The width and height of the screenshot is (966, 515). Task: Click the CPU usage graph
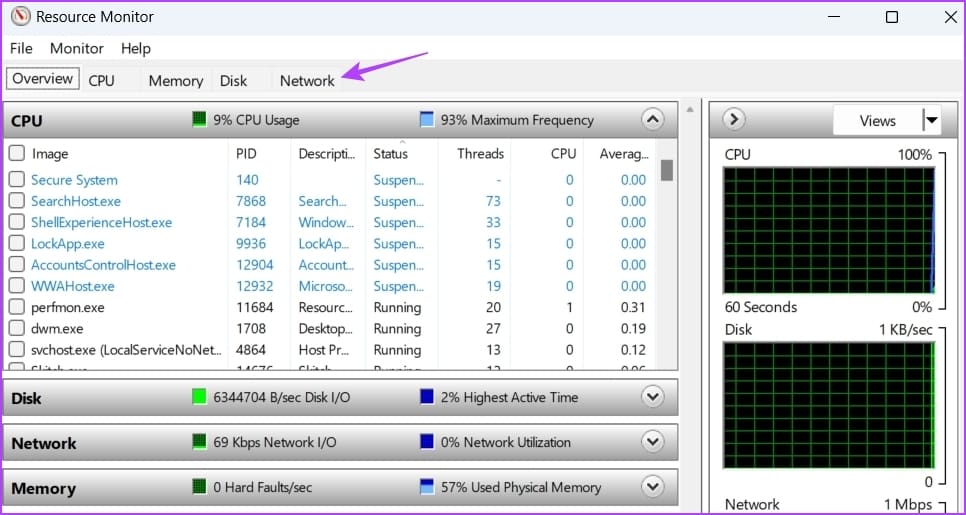click(829, 230)
